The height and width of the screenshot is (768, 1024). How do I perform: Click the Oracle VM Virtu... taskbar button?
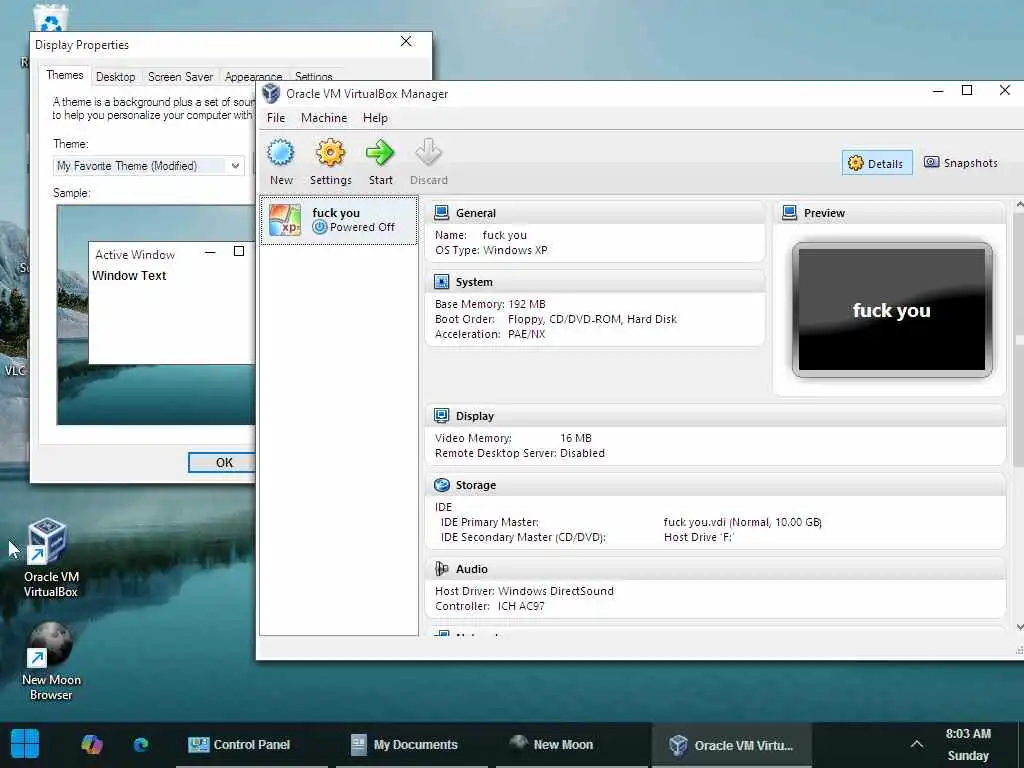[x=731, y=744]
